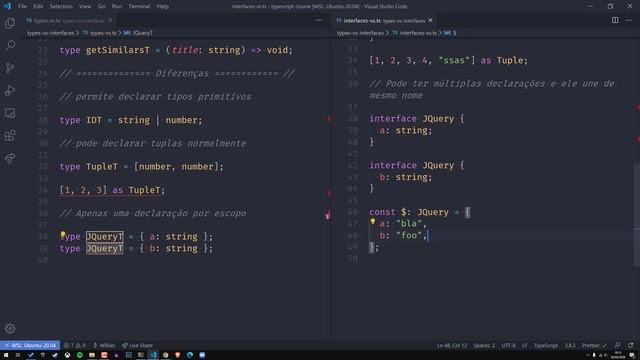Screen dimensions: 640x360
Task: Open the Run and Debug view
Action: [10, 90]
